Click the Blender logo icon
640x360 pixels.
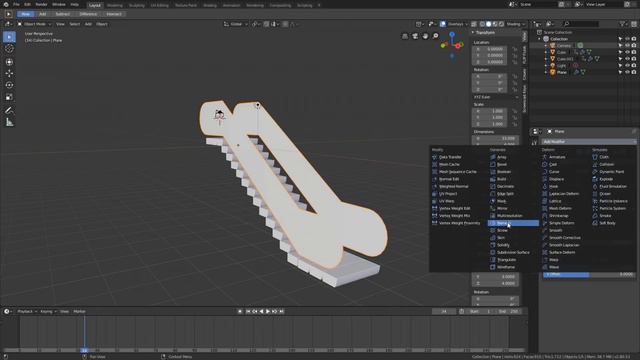(x=6, y=4)
